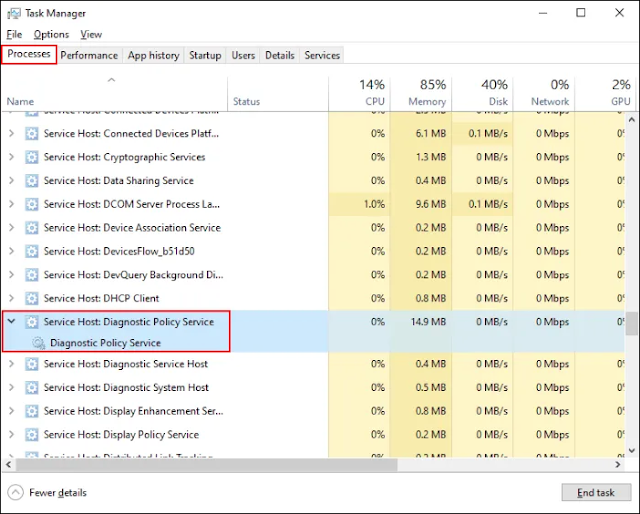Switch to the Services tab
This screenshot has width=640, height=514.
322,56
